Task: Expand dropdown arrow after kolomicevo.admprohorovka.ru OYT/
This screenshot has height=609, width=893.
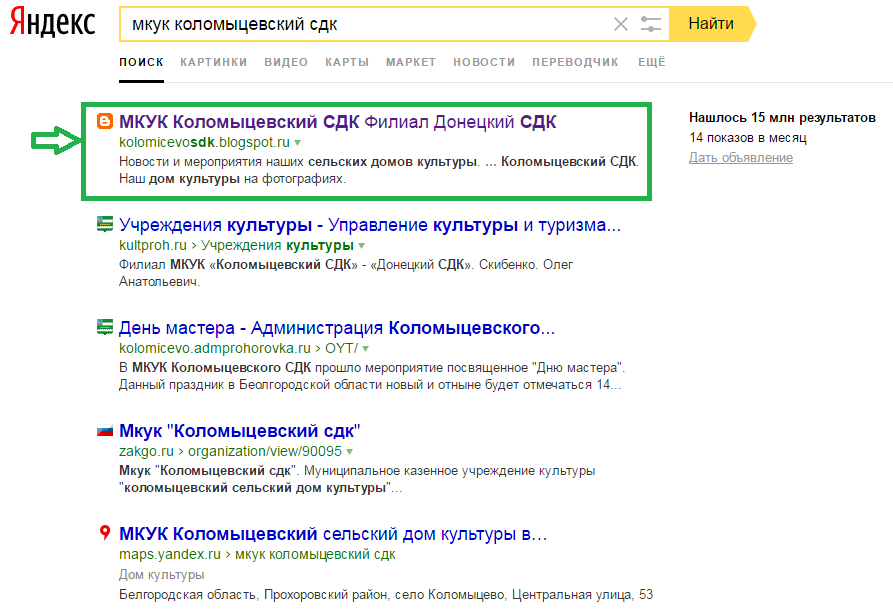Action: click(366, 349)
